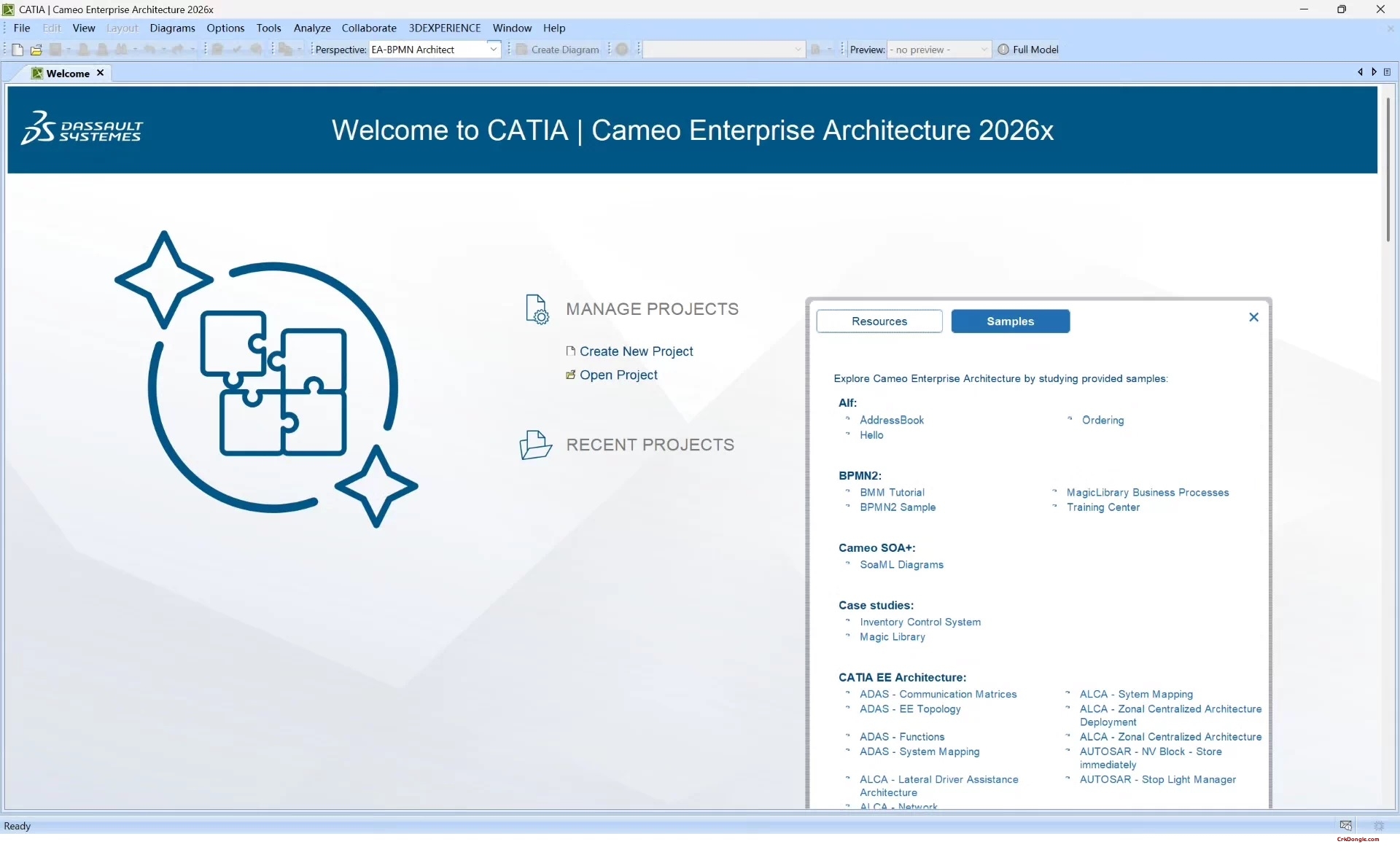
Task: Click the messages icon in status bar
Action: [x=1345, y=825]
